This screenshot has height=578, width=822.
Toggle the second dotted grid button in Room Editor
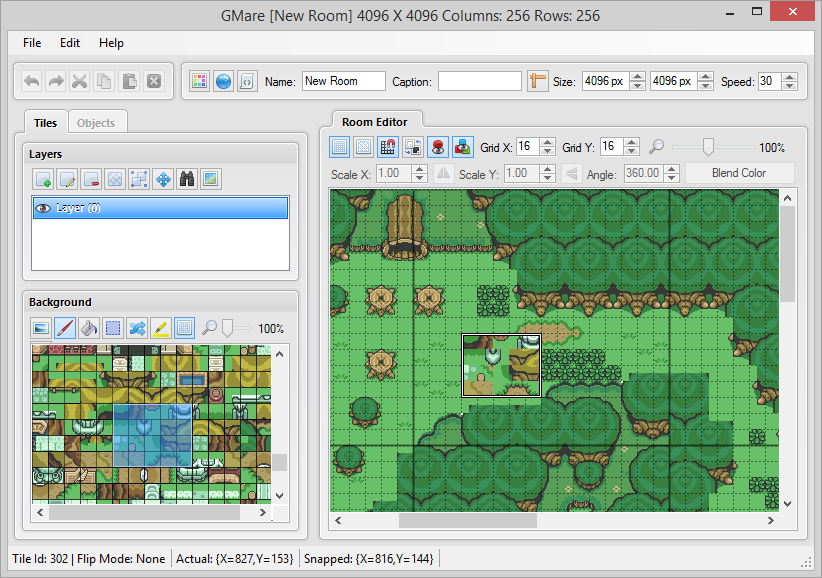[363, 147]
